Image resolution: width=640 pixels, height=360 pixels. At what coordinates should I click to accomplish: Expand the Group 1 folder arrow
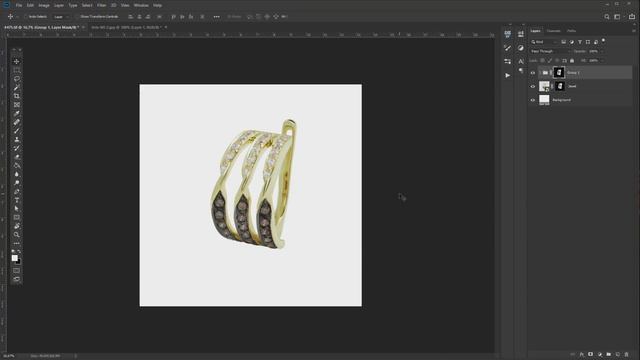click(540, 73)
